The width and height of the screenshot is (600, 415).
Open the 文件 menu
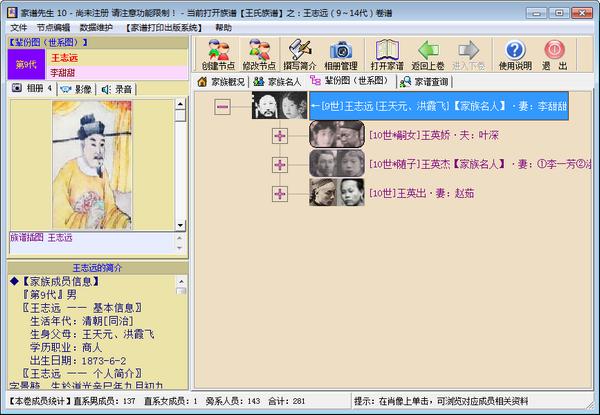pyautogui.click(x=18, y=28)
